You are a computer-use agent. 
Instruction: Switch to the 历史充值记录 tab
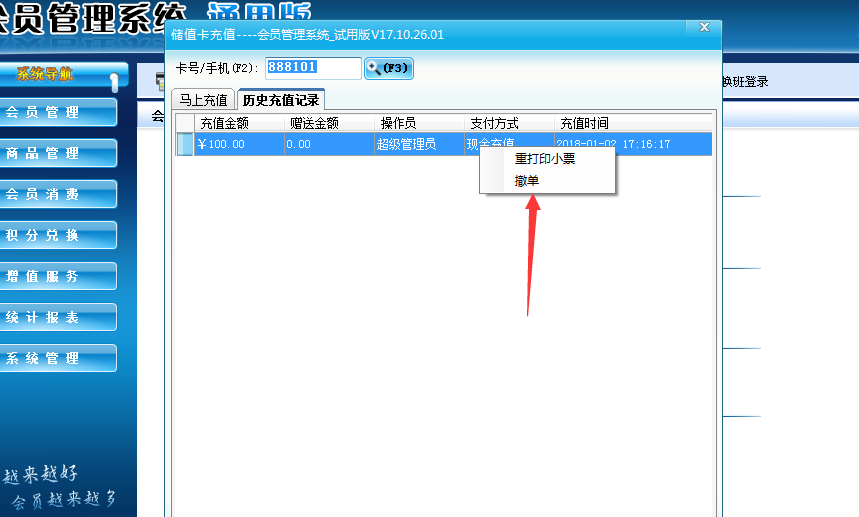(281, 100)
